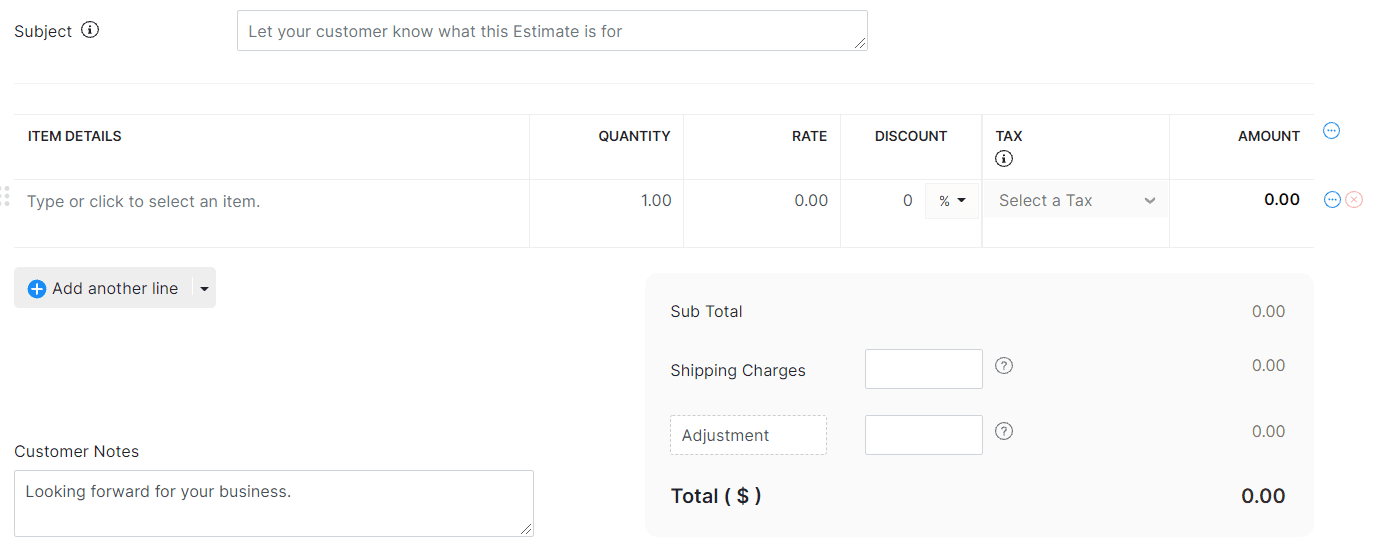
Task: Click the rate field showing 0.00
Action: pyautogui.click(x=762, y=201)
